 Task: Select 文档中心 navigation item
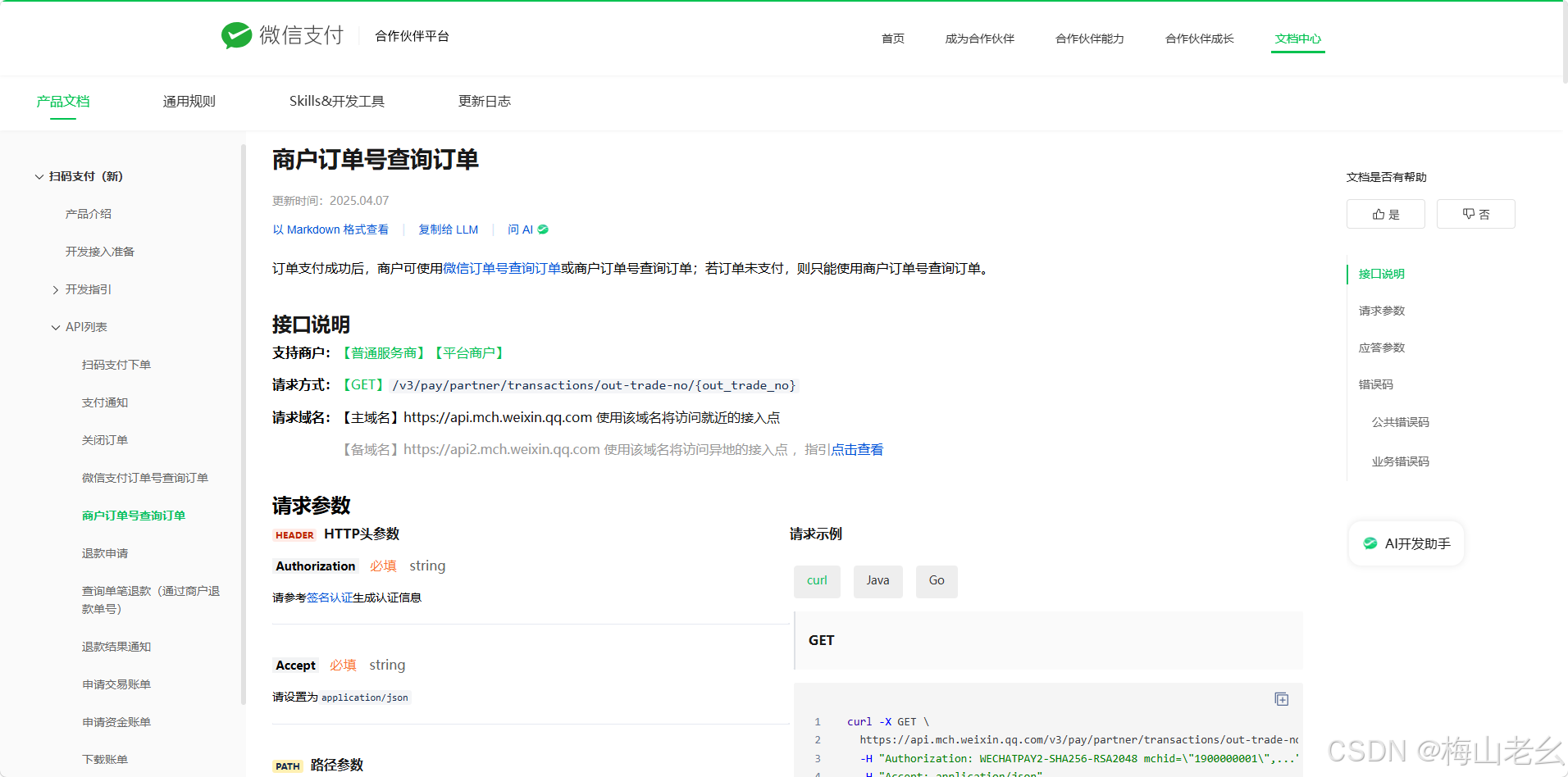pyautogui.click(x=1297, y=39)
